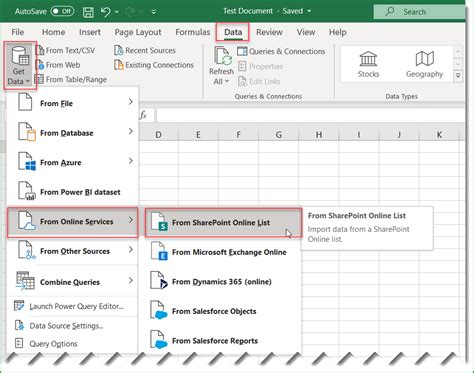Open the Formulas tab
Screen dimensions: 474x373
[193, 32]
